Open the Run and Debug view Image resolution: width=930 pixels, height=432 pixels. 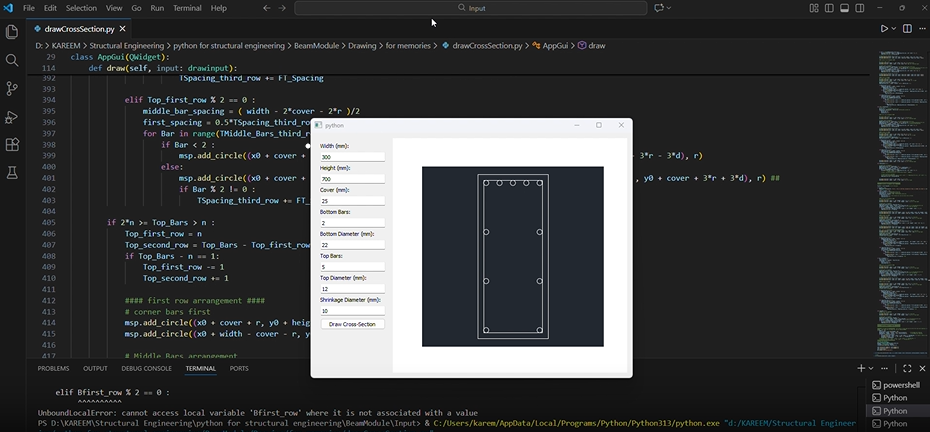(x=12, y=116)
